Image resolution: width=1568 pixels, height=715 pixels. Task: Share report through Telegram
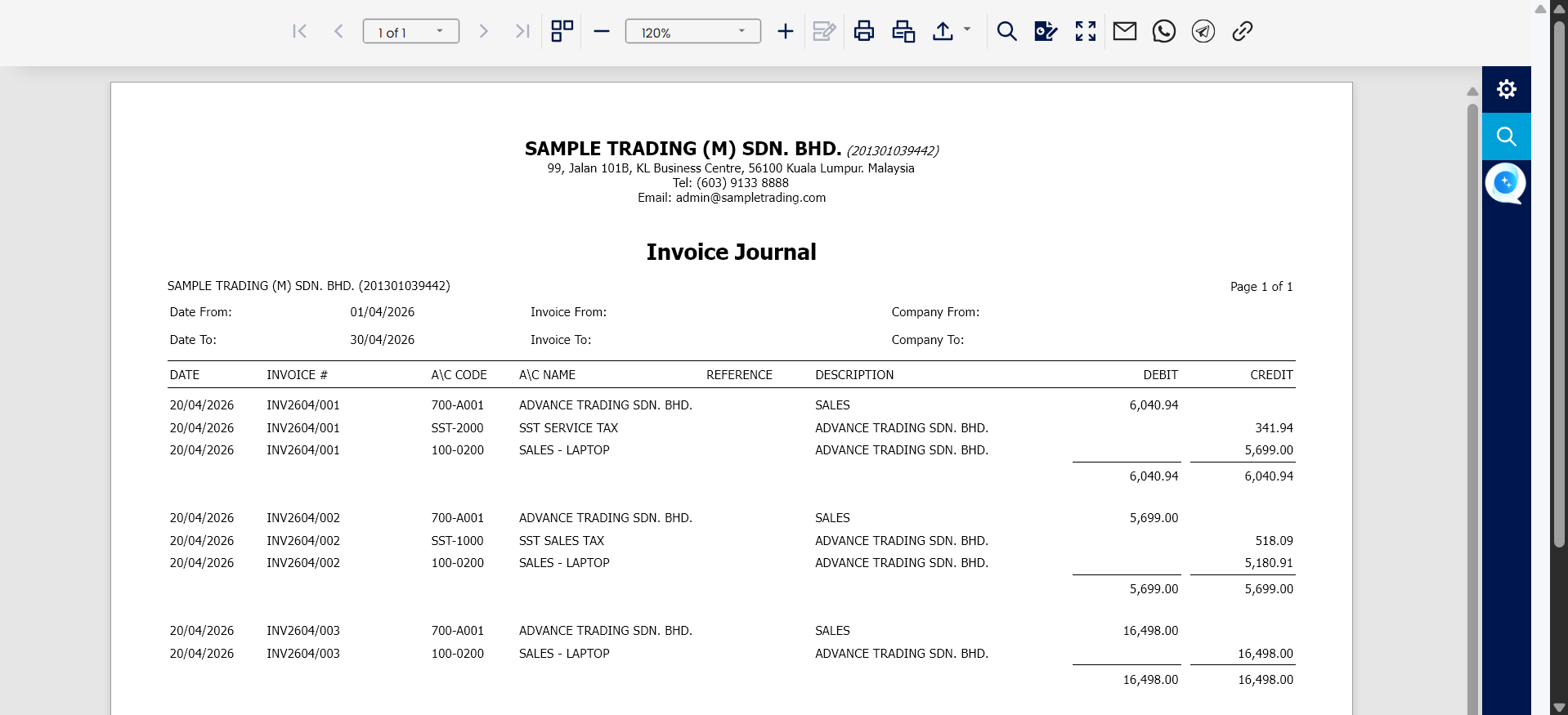[1203, 32]
